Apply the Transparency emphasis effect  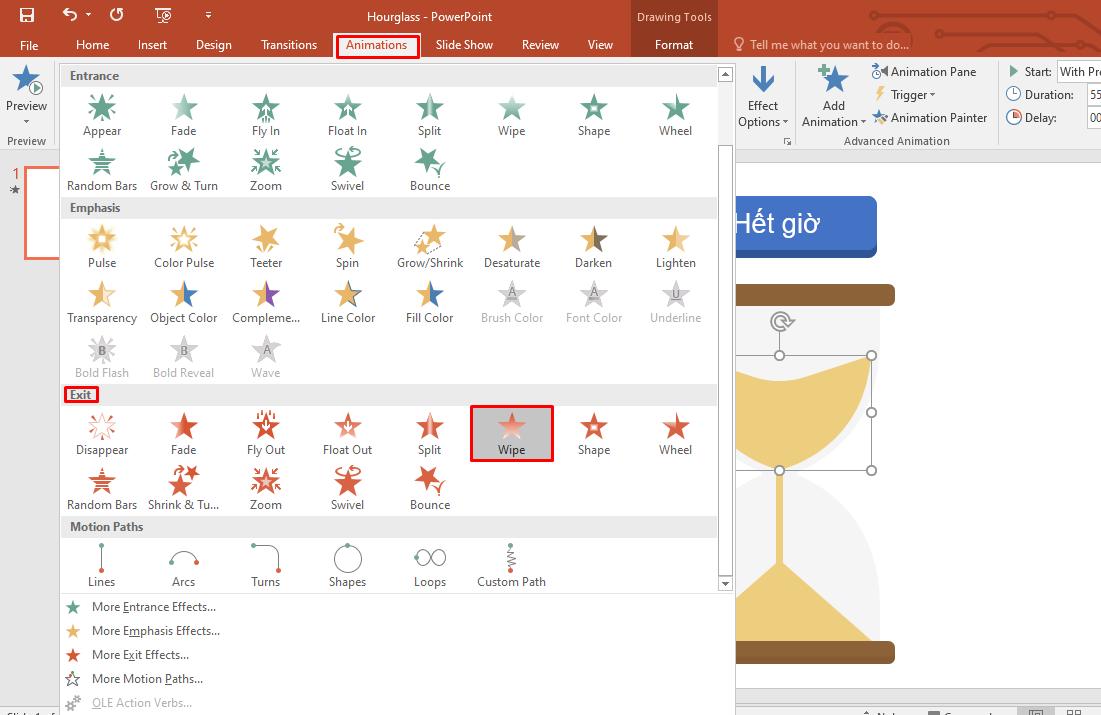(102, 302)
